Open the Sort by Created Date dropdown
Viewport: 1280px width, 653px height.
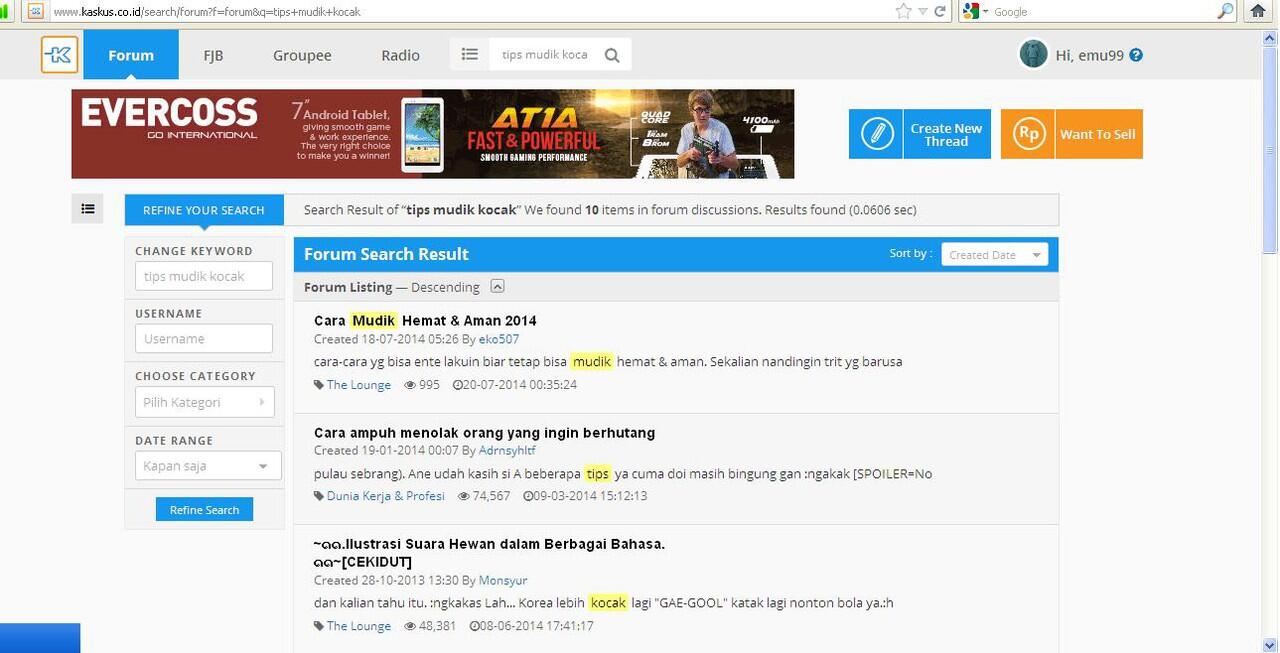click(x=994, y=254)
